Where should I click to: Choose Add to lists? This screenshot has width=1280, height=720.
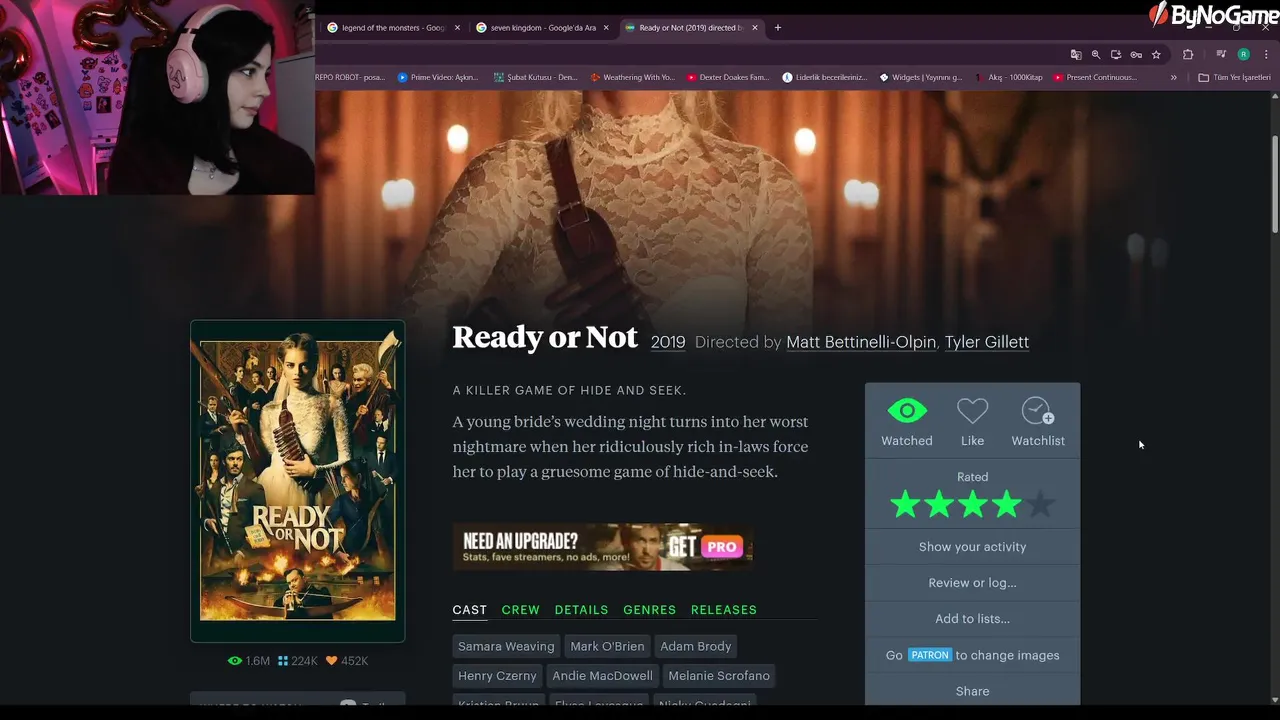pos(972,619)
